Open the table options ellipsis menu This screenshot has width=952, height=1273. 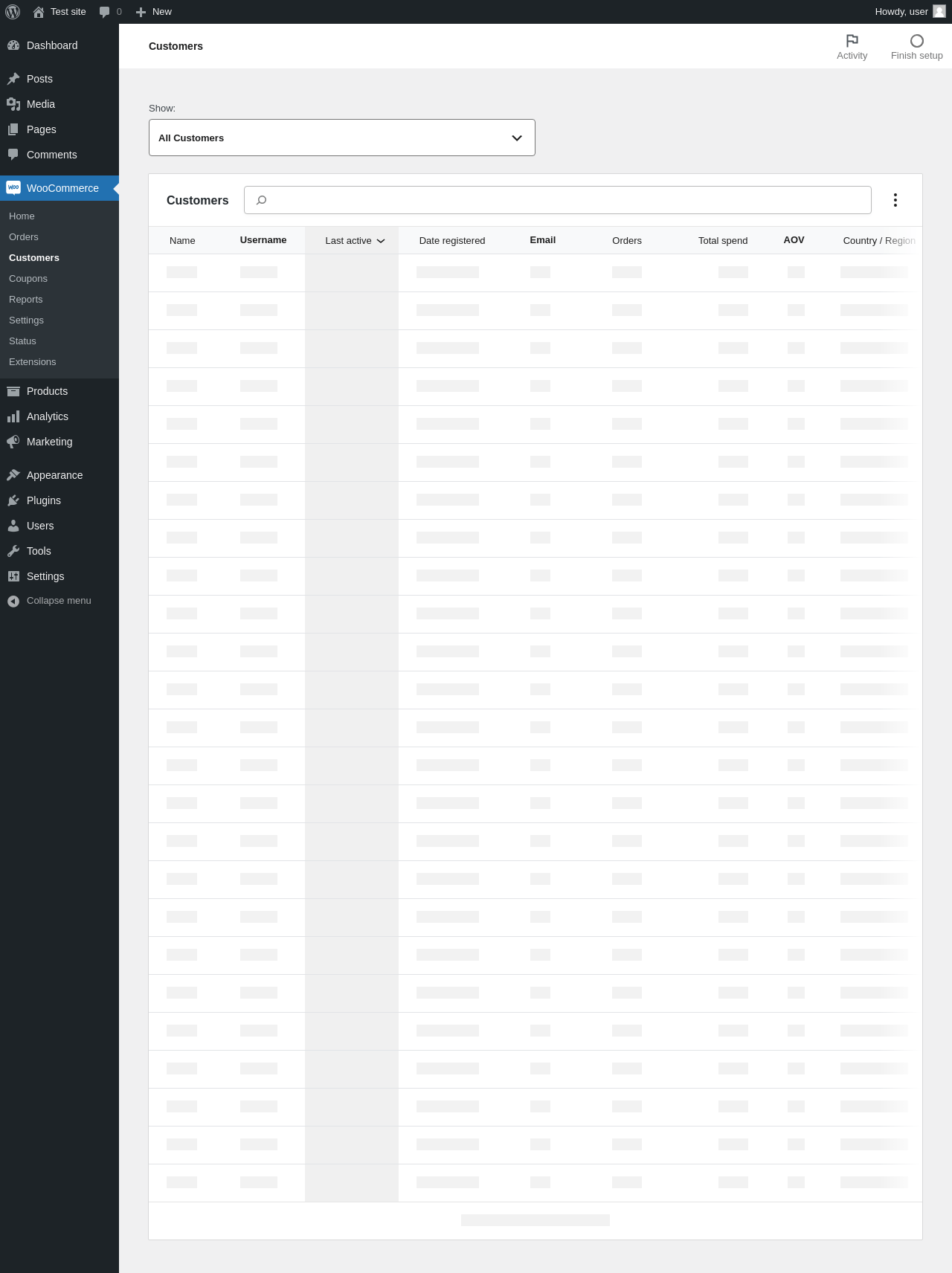click(895, 200)
